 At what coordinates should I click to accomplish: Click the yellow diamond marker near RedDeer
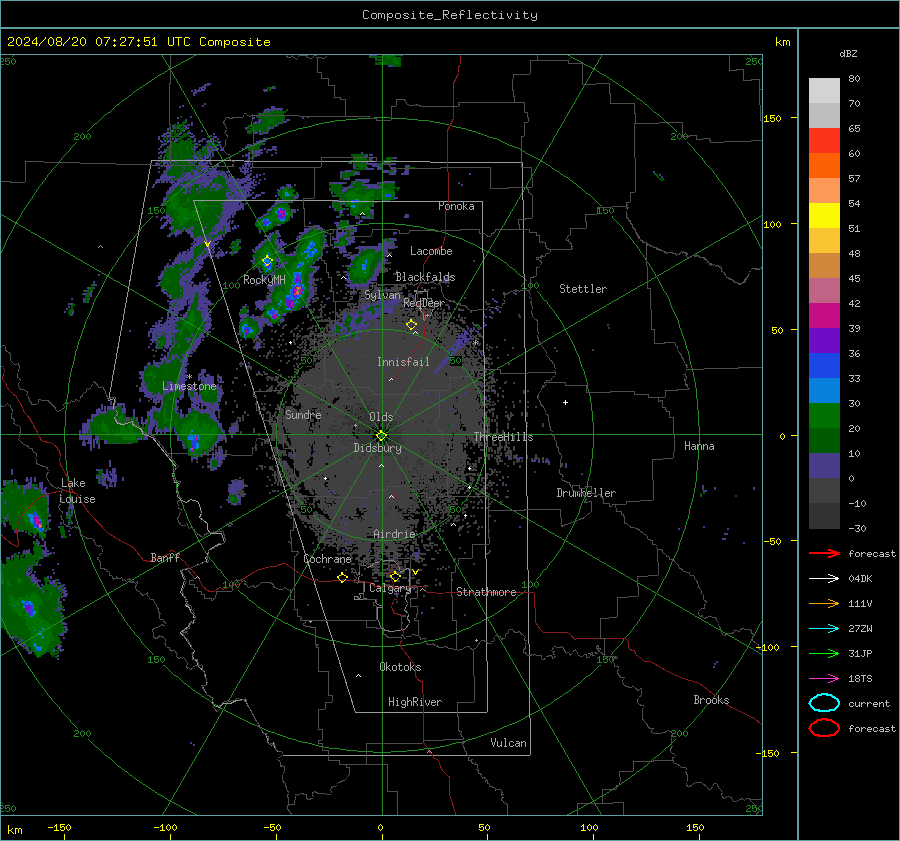click(412, 325)
